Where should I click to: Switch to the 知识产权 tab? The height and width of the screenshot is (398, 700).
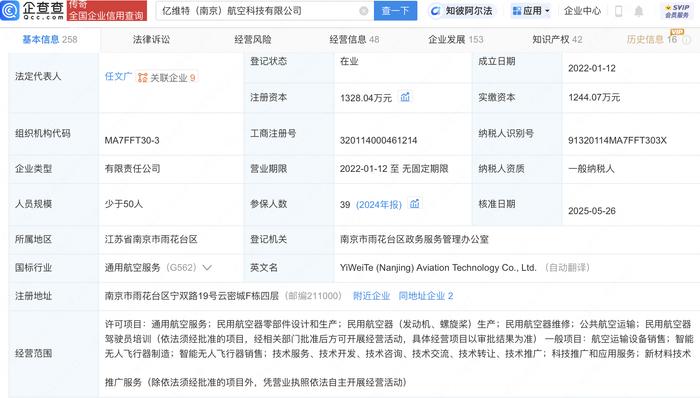pos(557,39)
